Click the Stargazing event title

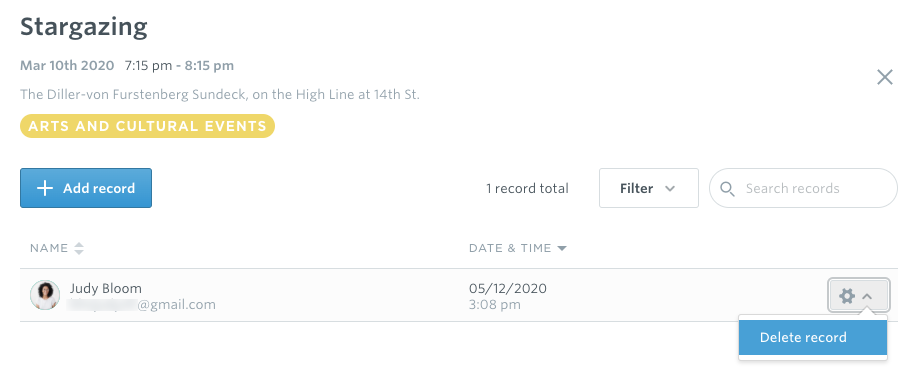pyautogui.click(x=83, y=27)
